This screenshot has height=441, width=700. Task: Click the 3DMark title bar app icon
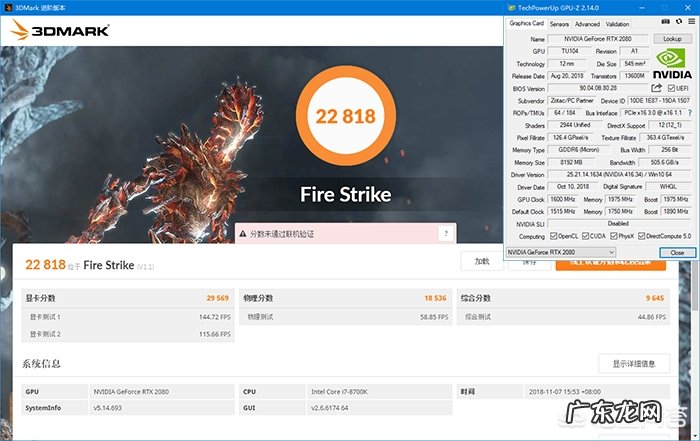[x=8, y=8]
